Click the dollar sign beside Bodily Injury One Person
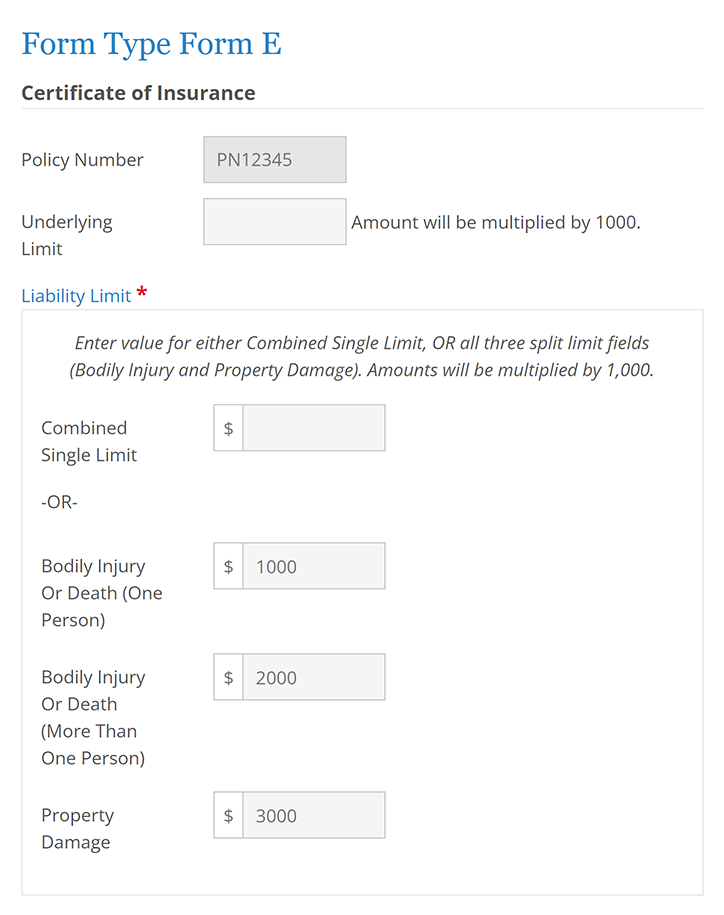The image size is (724, 915). click(227, 565)
